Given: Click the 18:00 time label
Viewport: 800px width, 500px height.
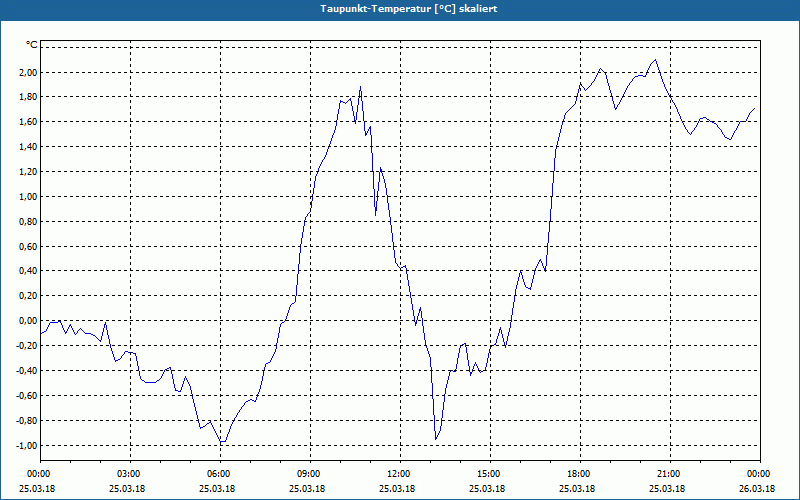Looking at the screenshot, I should [580, 474].
